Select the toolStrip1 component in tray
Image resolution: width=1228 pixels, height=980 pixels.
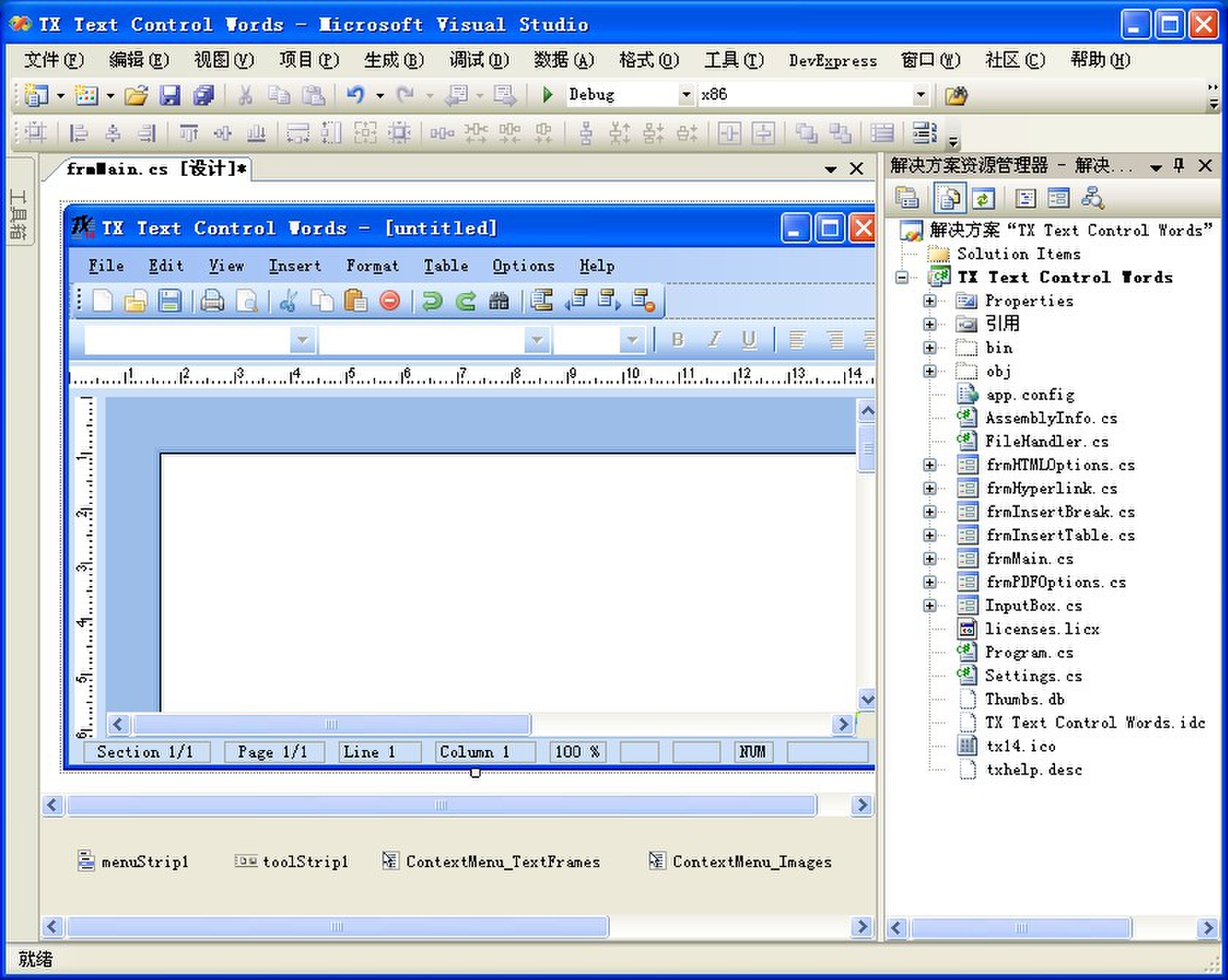pos(291,861)
